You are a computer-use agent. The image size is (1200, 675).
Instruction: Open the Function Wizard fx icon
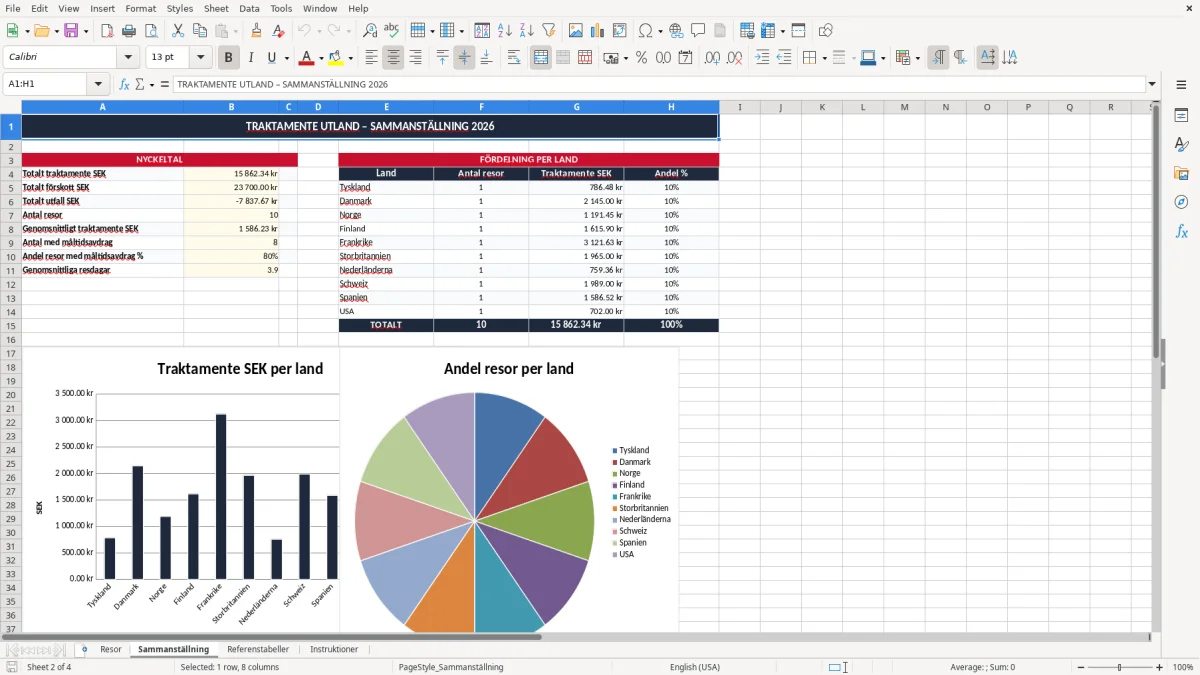tap(124, 84)
